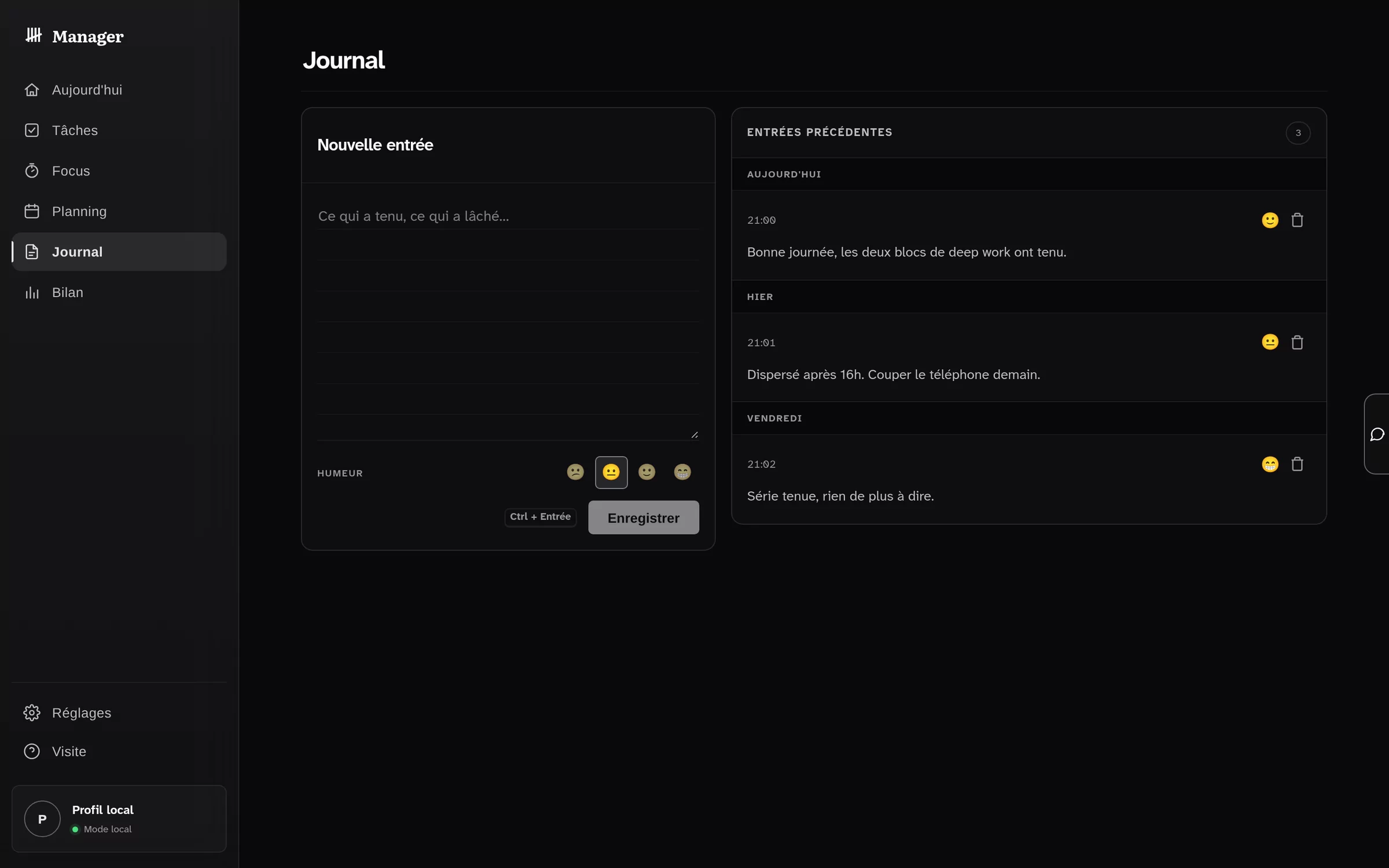The image size is (1389, 868).
Task: Click the entries count badge 3
Action: pos(1298,133)
